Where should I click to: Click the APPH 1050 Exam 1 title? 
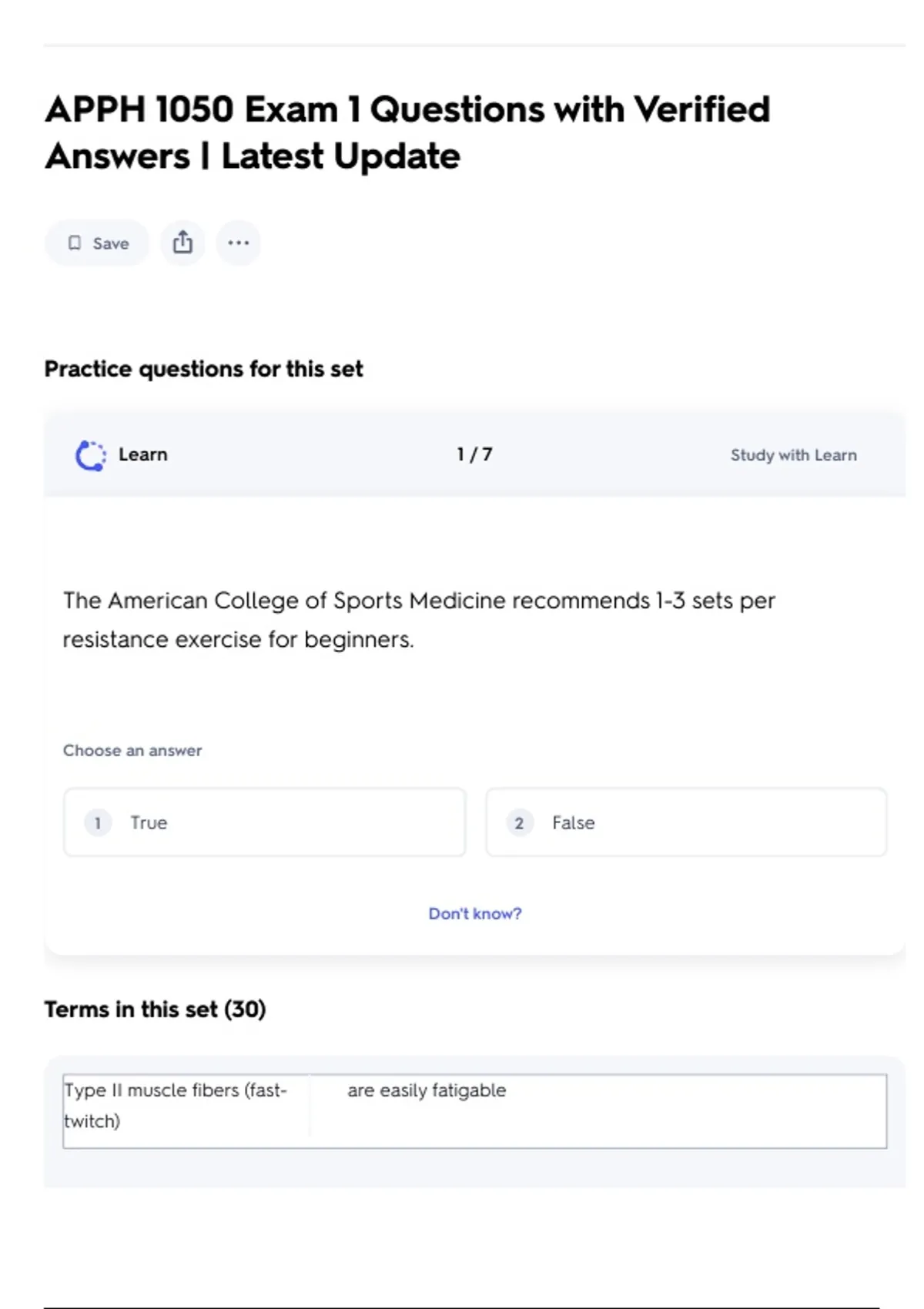click(407, 132)
